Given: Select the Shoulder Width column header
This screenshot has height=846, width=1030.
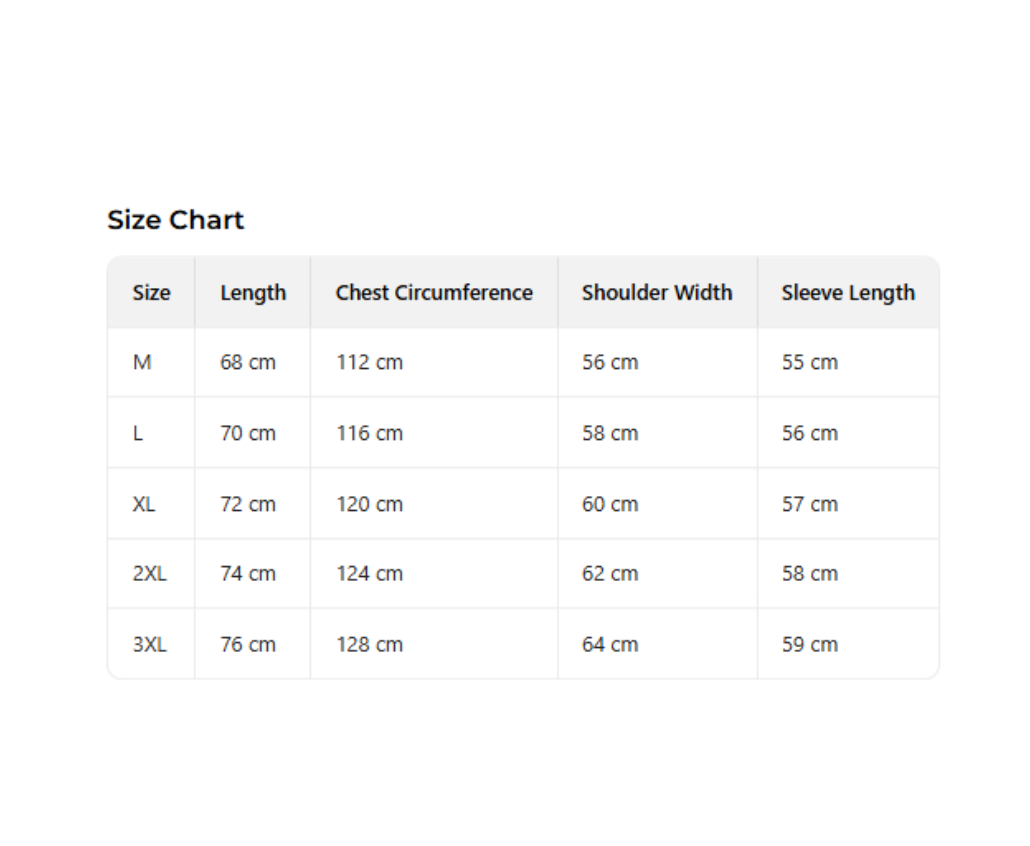Looking at the screenshot, I should [x=657, y=293].
